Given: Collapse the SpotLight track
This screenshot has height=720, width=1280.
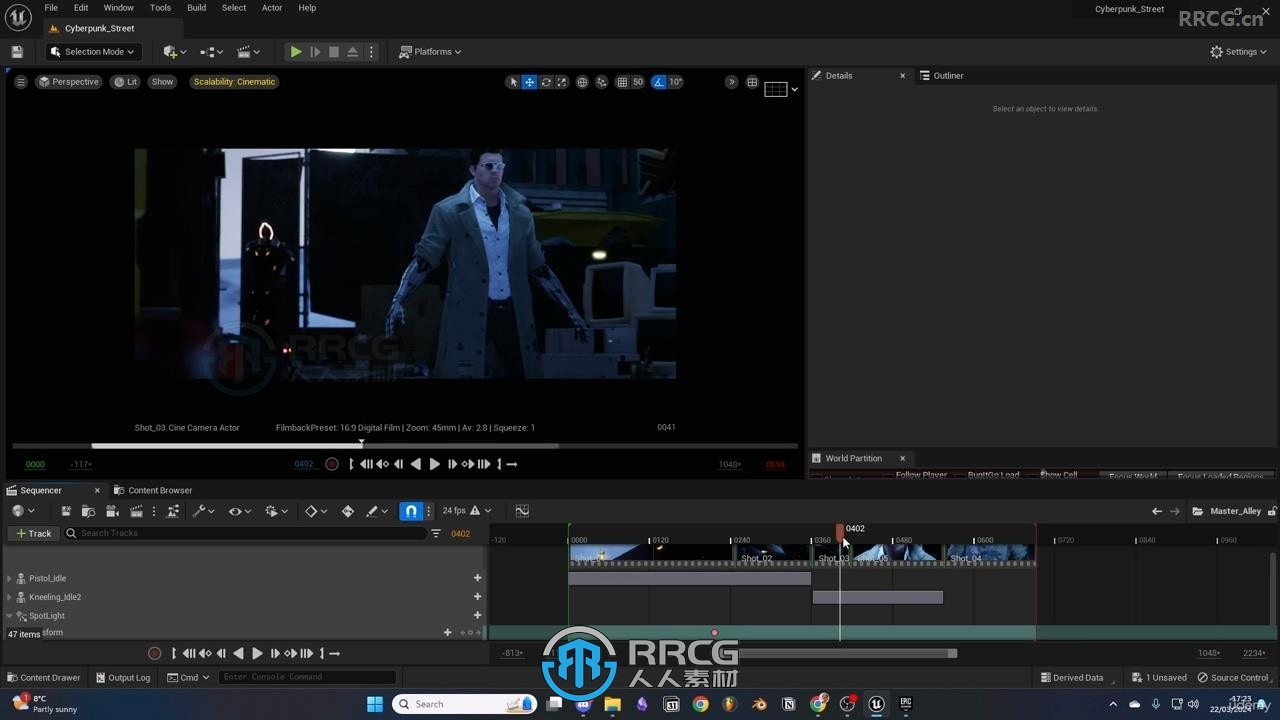Looking at the screenshot, I should [10, 616].
